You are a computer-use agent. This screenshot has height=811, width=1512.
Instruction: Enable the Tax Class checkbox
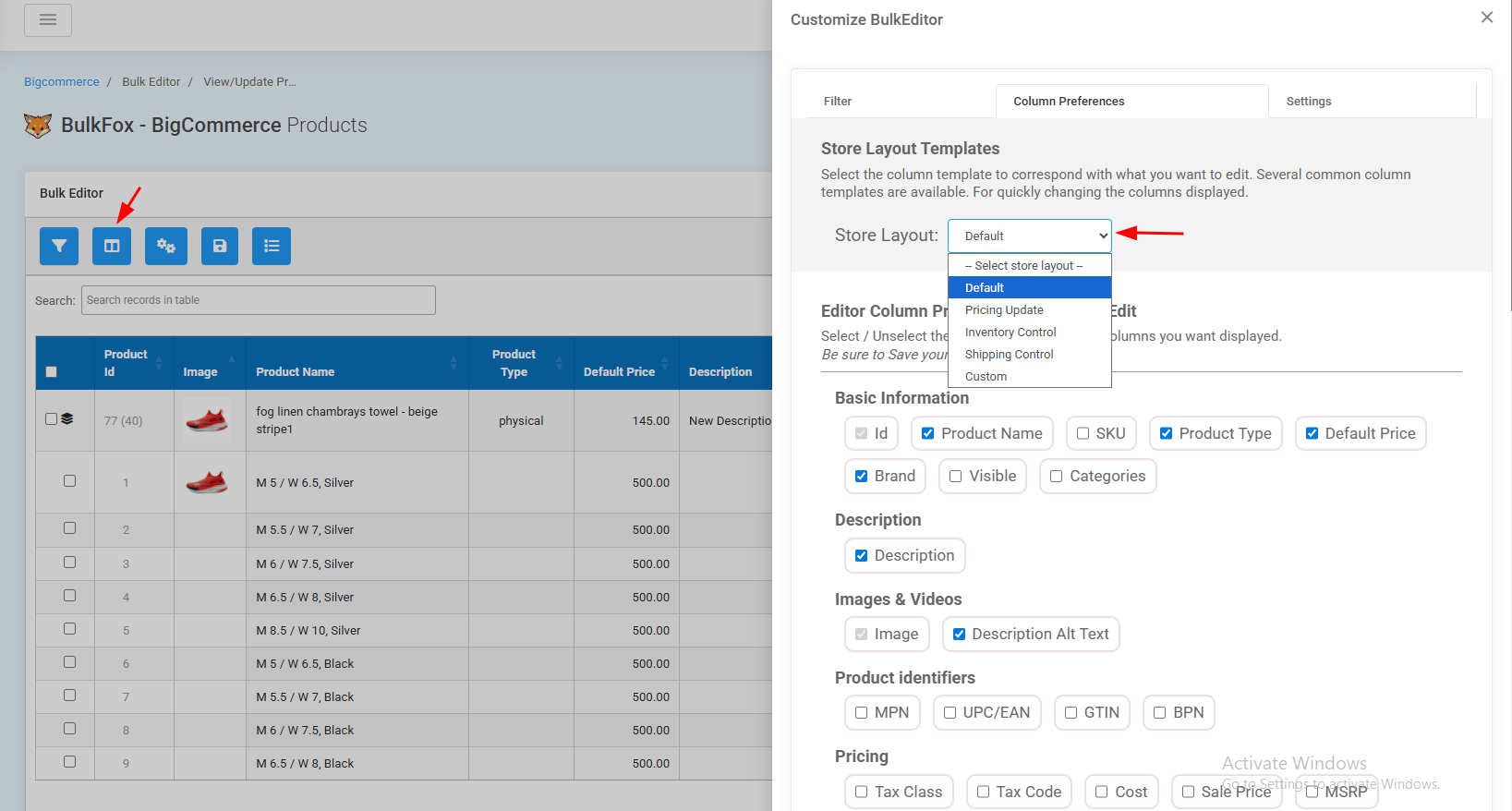click(x=862, y=792)
